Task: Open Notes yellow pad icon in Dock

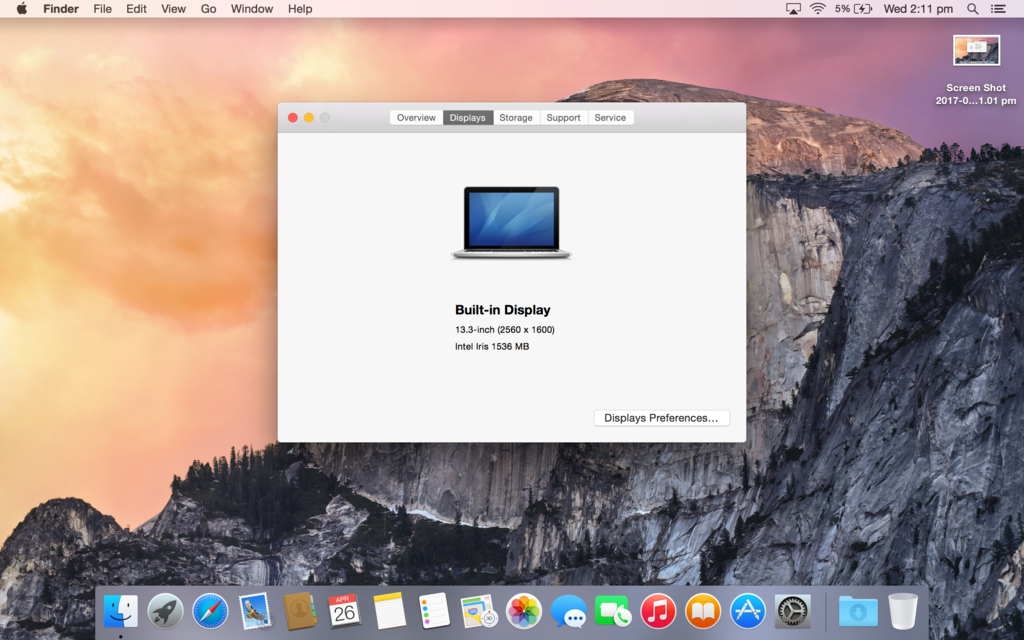Action: click(389, 612)
